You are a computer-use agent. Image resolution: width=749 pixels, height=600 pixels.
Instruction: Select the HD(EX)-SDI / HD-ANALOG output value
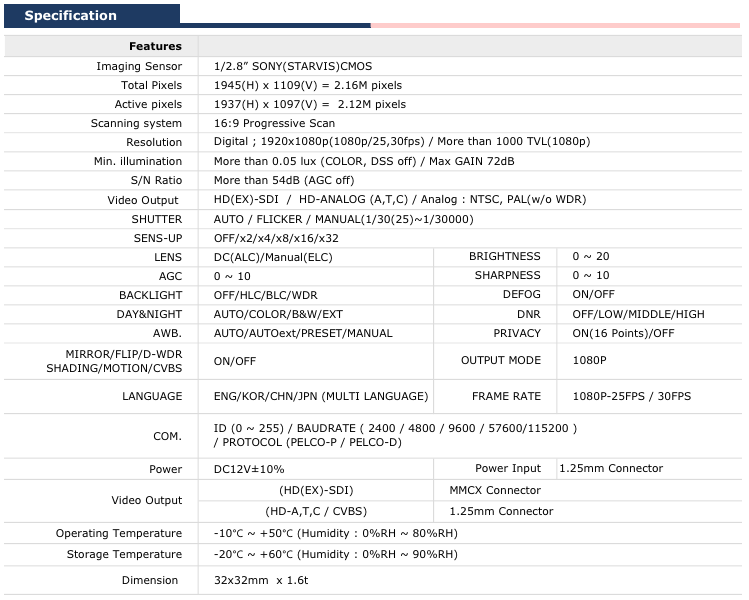400,199
